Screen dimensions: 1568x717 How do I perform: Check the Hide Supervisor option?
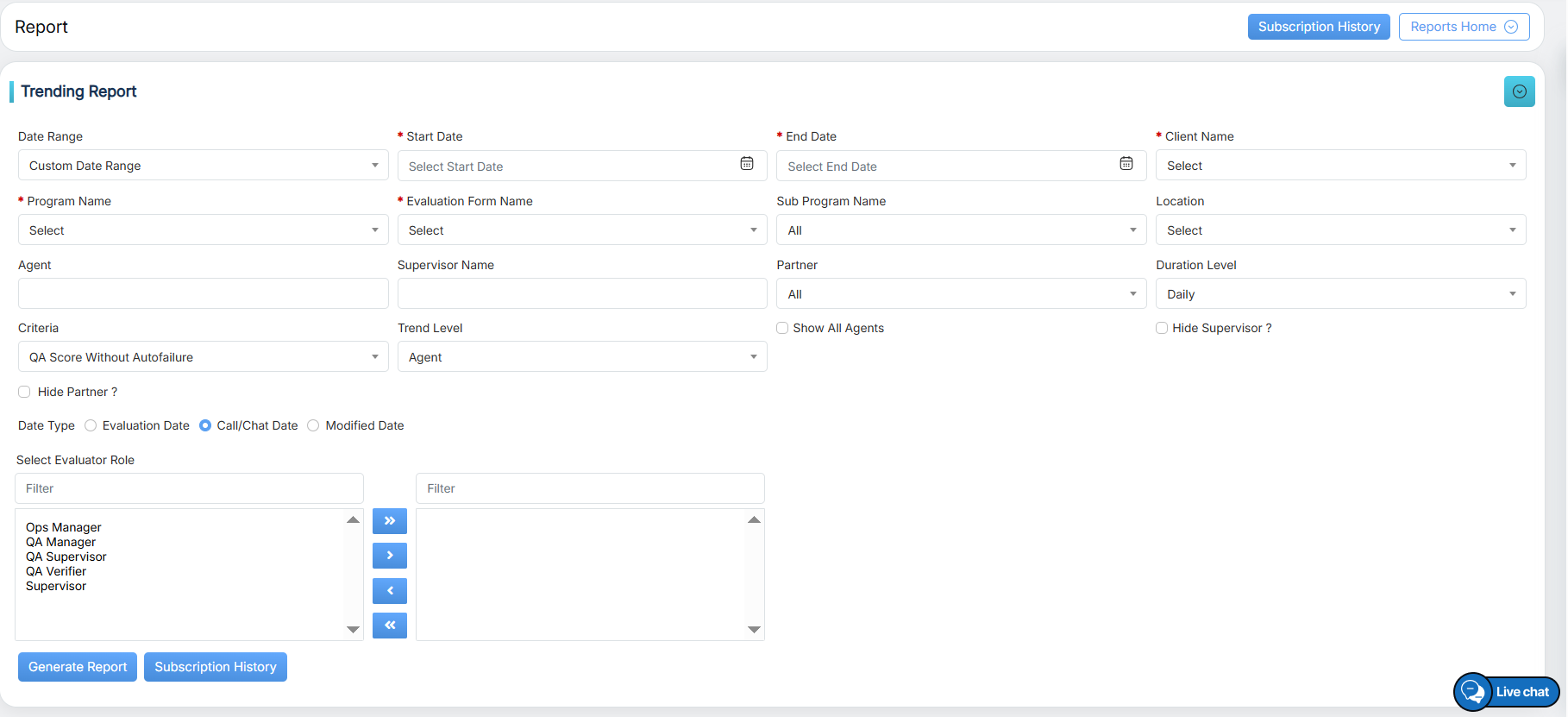(1162, 328)
